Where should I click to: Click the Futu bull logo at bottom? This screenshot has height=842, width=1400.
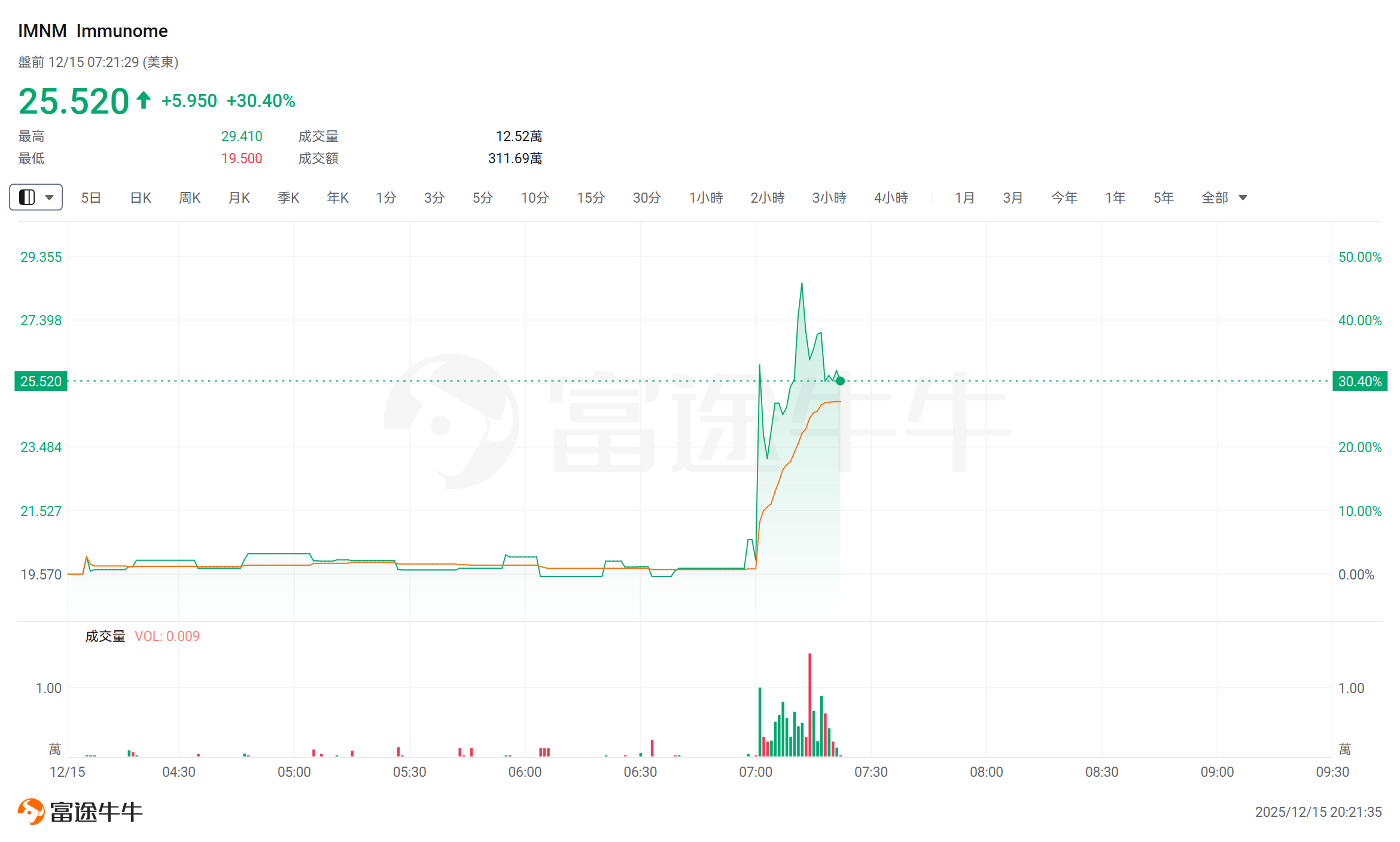[x=31, y=812]
